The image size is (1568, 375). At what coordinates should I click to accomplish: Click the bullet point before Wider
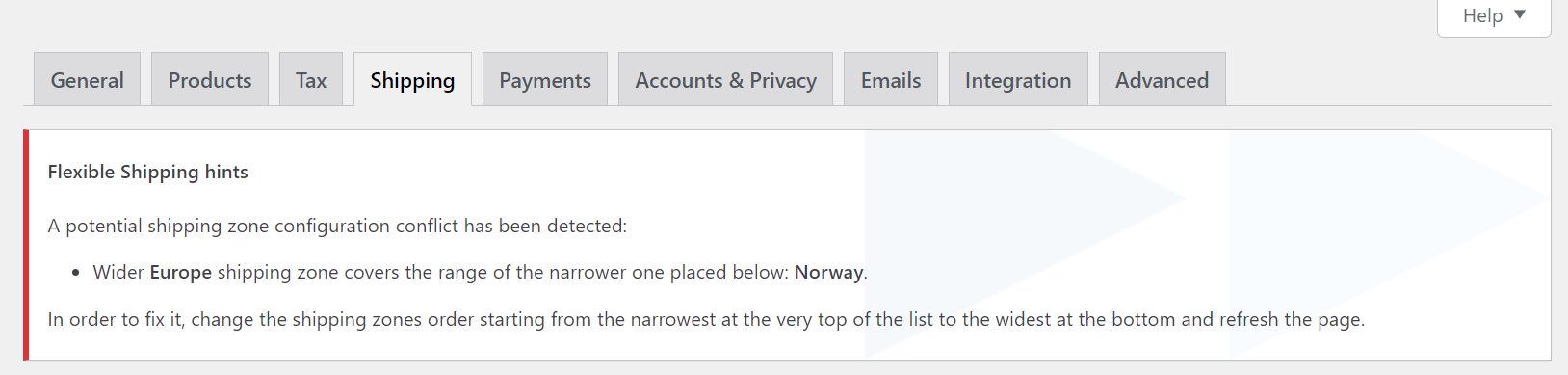pyautogui.click(x=76, y=273)
